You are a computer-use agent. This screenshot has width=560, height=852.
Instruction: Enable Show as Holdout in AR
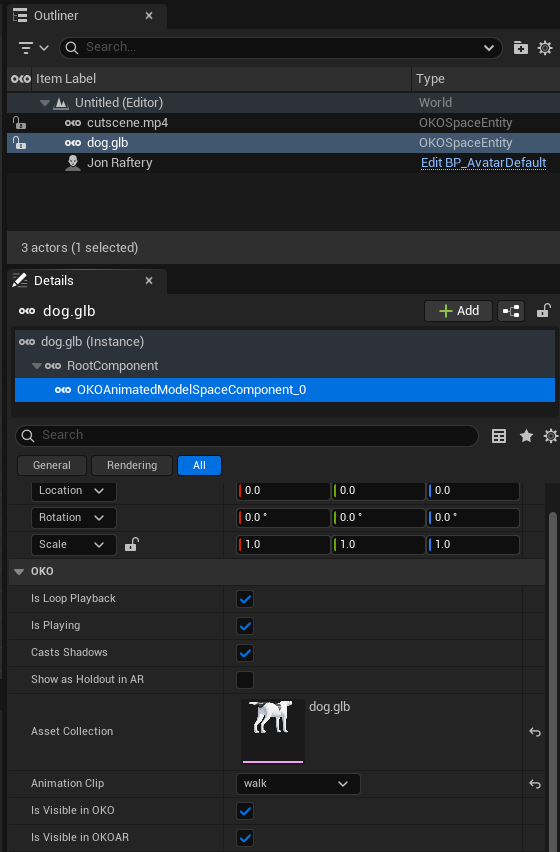(x=245, y=680)
